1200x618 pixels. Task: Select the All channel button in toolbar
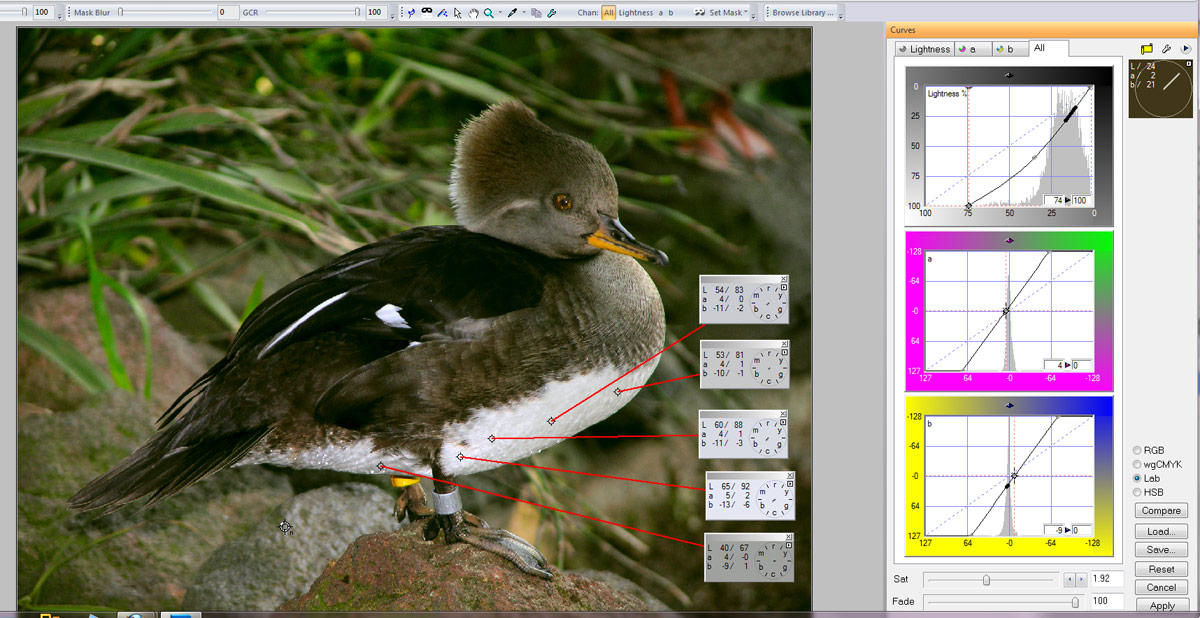[x=608, y=13]
